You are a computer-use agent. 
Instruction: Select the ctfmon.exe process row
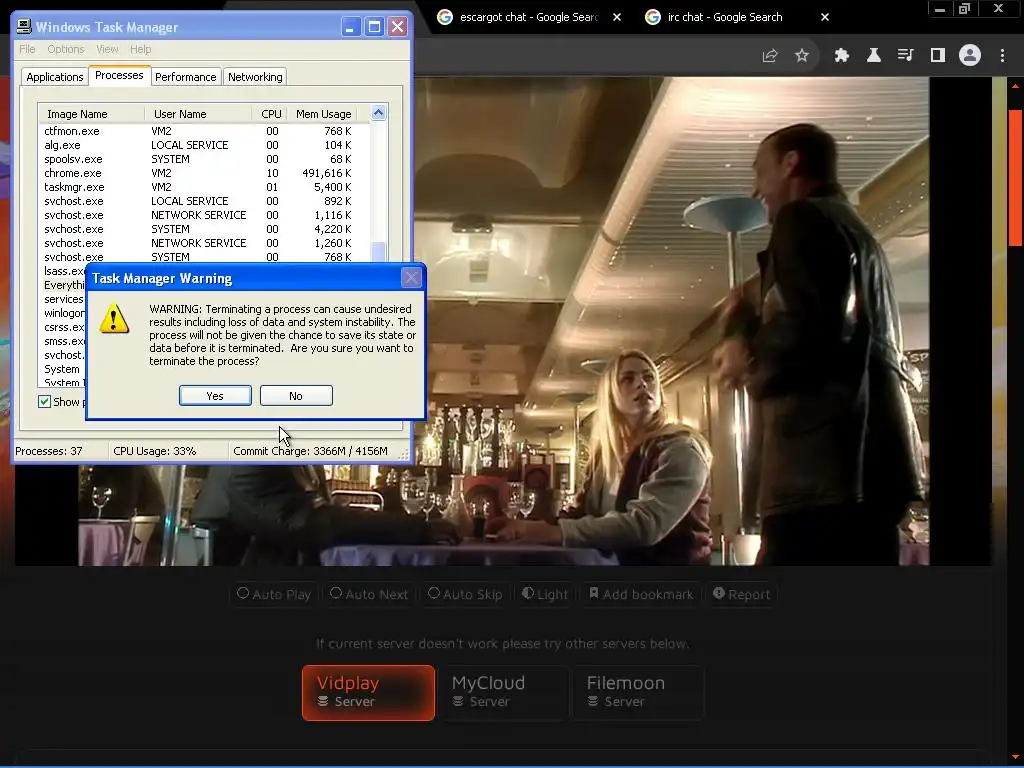pyautogui.click(x=204, y=131)
